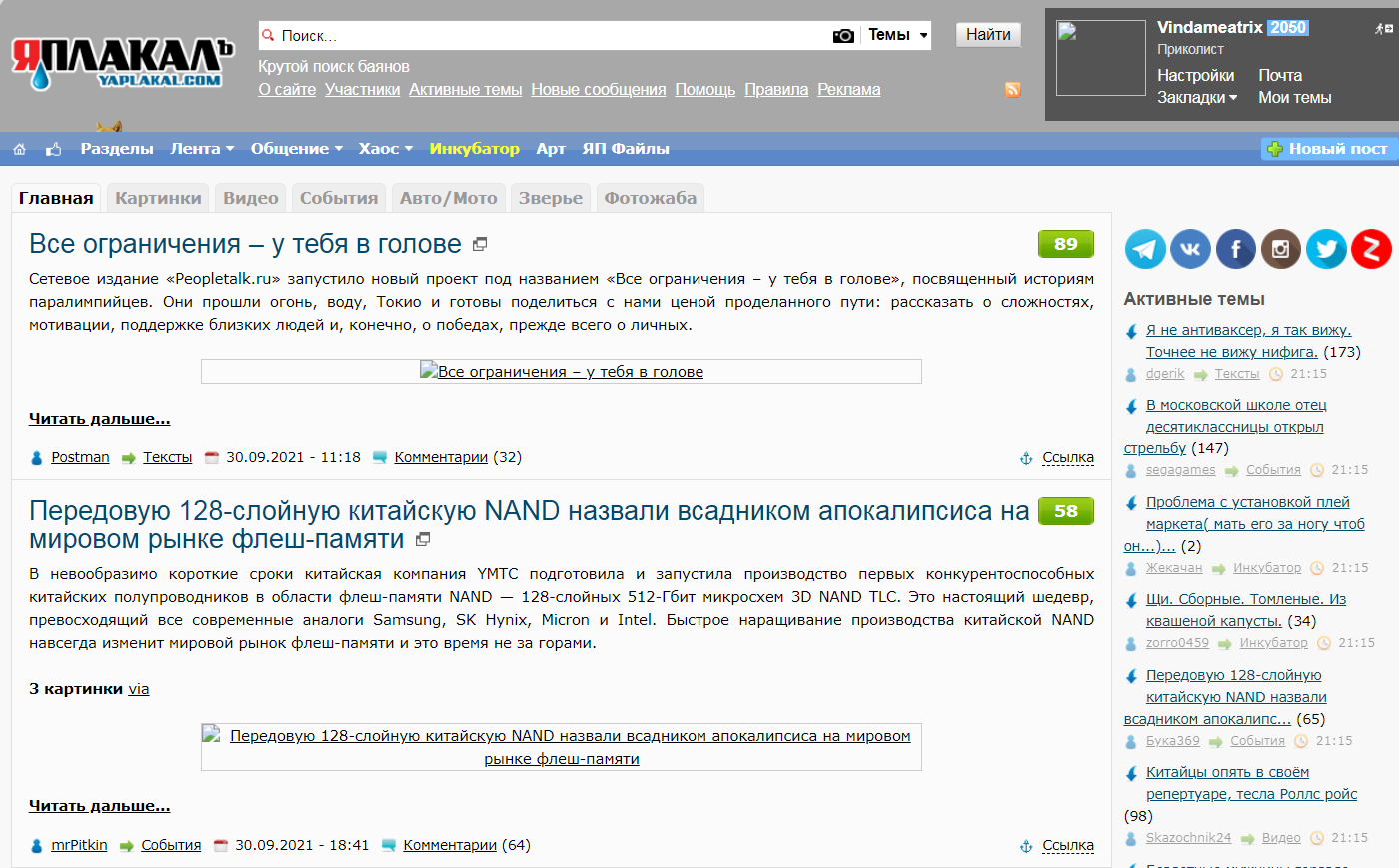This screenshot has height=868, width=1399.
Task: Expand the Темы search scope dropdown
Action: tap(897, 35)
